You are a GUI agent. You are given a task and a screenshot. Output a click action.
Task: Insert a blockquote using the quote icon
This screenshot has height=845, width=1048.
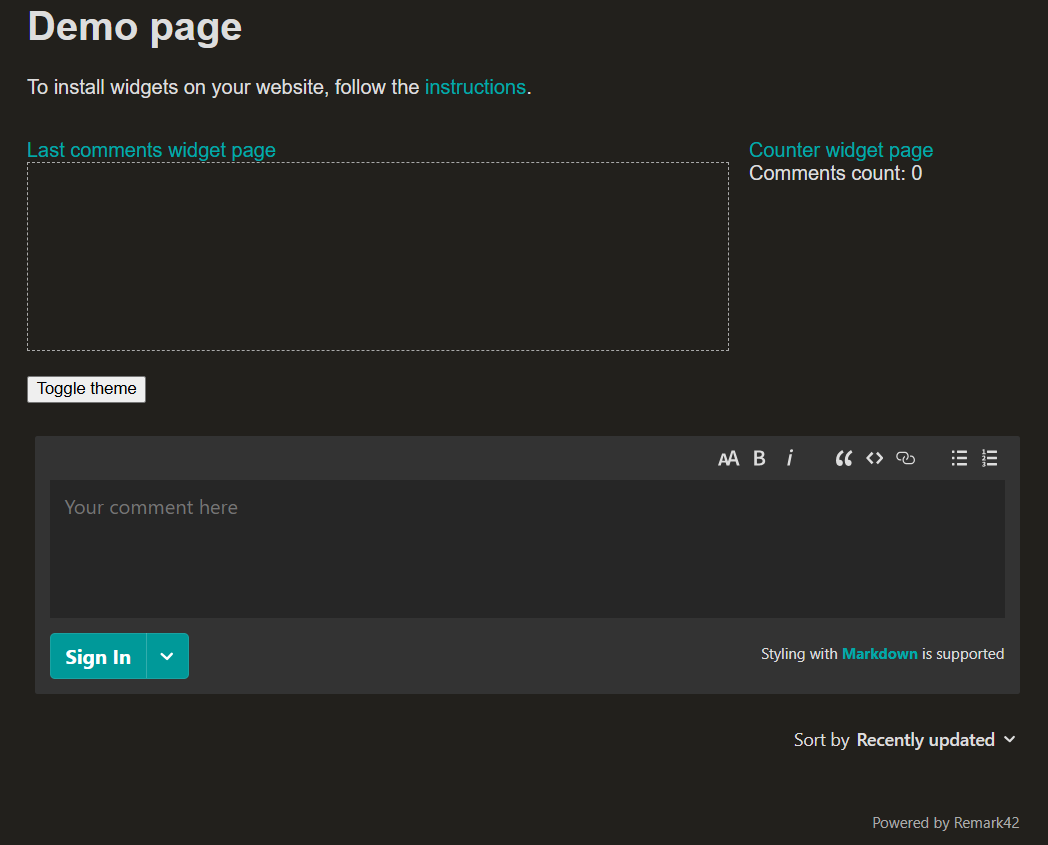[844, 458]
